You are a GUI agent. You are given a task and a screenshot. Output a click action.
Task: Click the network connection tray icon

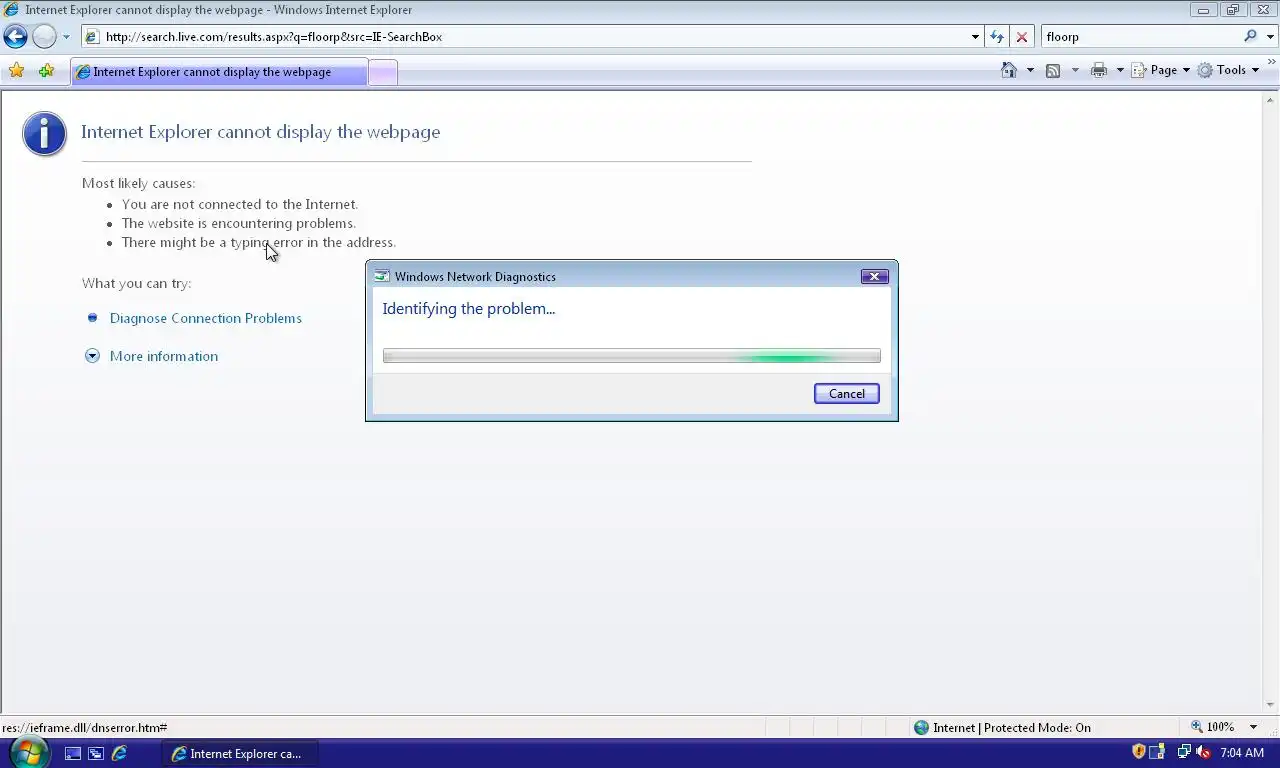click(1184, 752)
